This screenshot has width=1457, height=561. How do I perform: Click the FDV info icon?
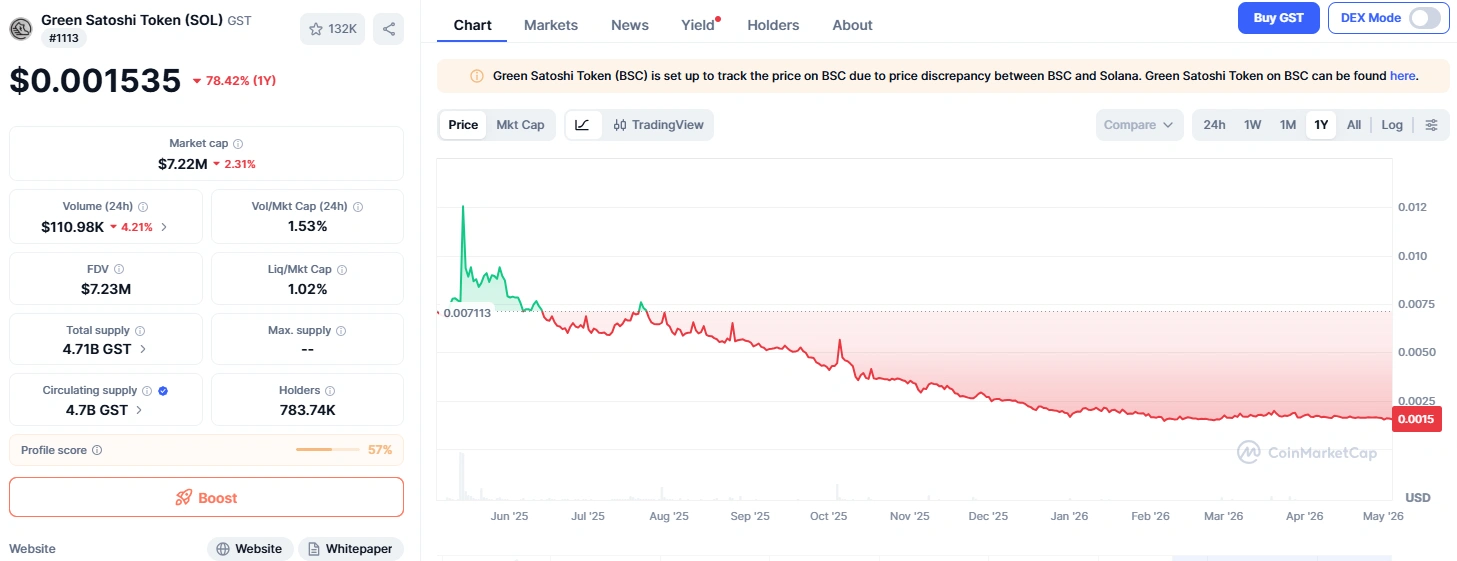(x=119, y=269)
